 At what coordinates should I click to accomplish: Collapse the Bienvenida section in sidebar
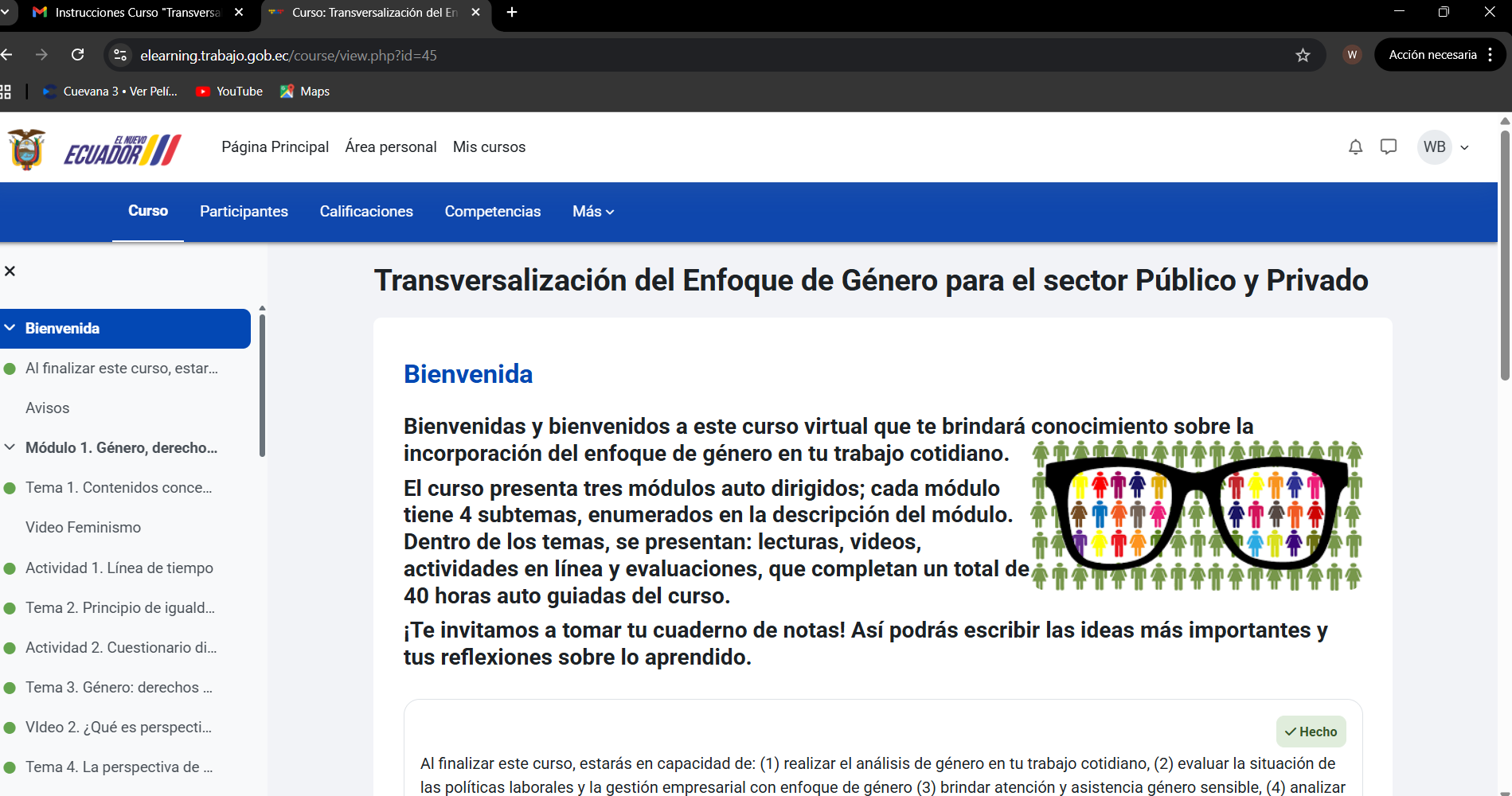[x=10, y=328]
